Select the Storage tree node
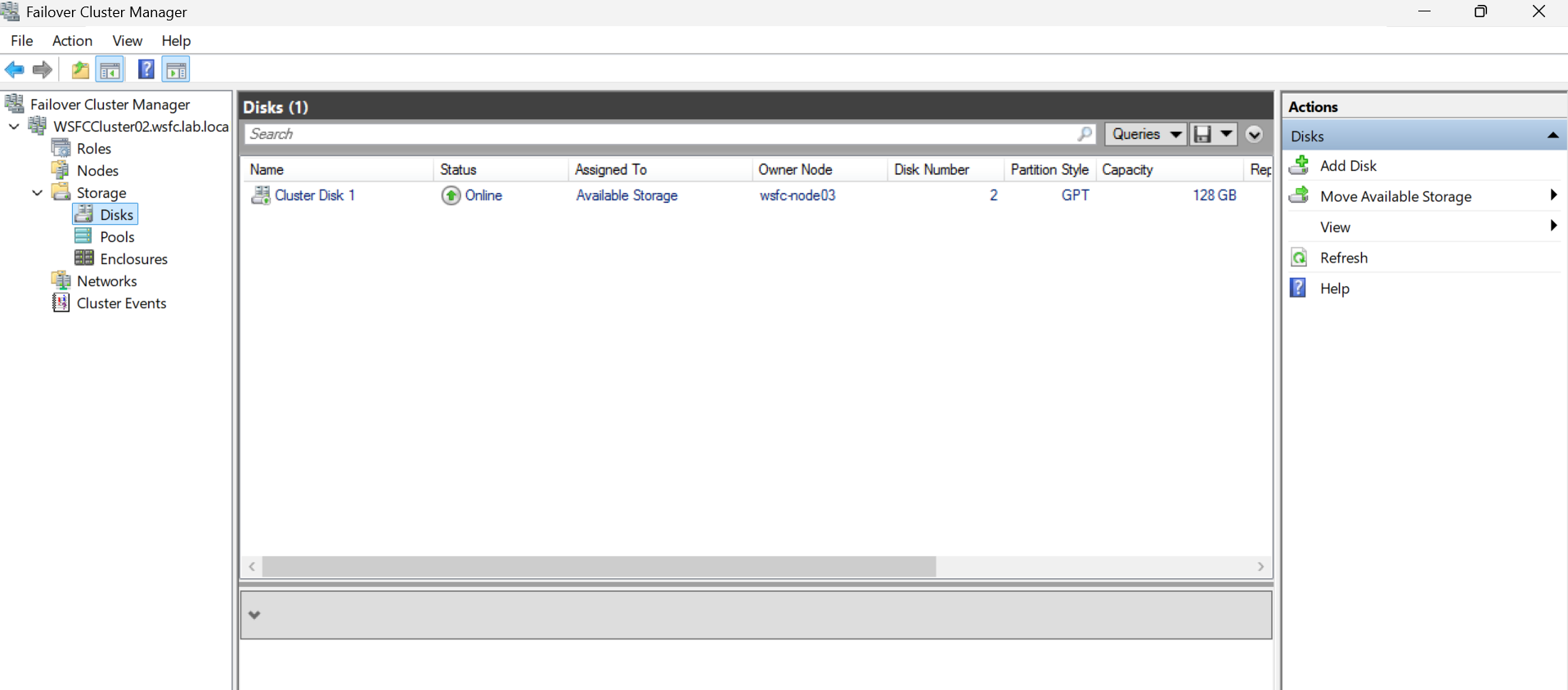Image resolution: width=1568 pixels, height=690 pixels. coord(101,192)
